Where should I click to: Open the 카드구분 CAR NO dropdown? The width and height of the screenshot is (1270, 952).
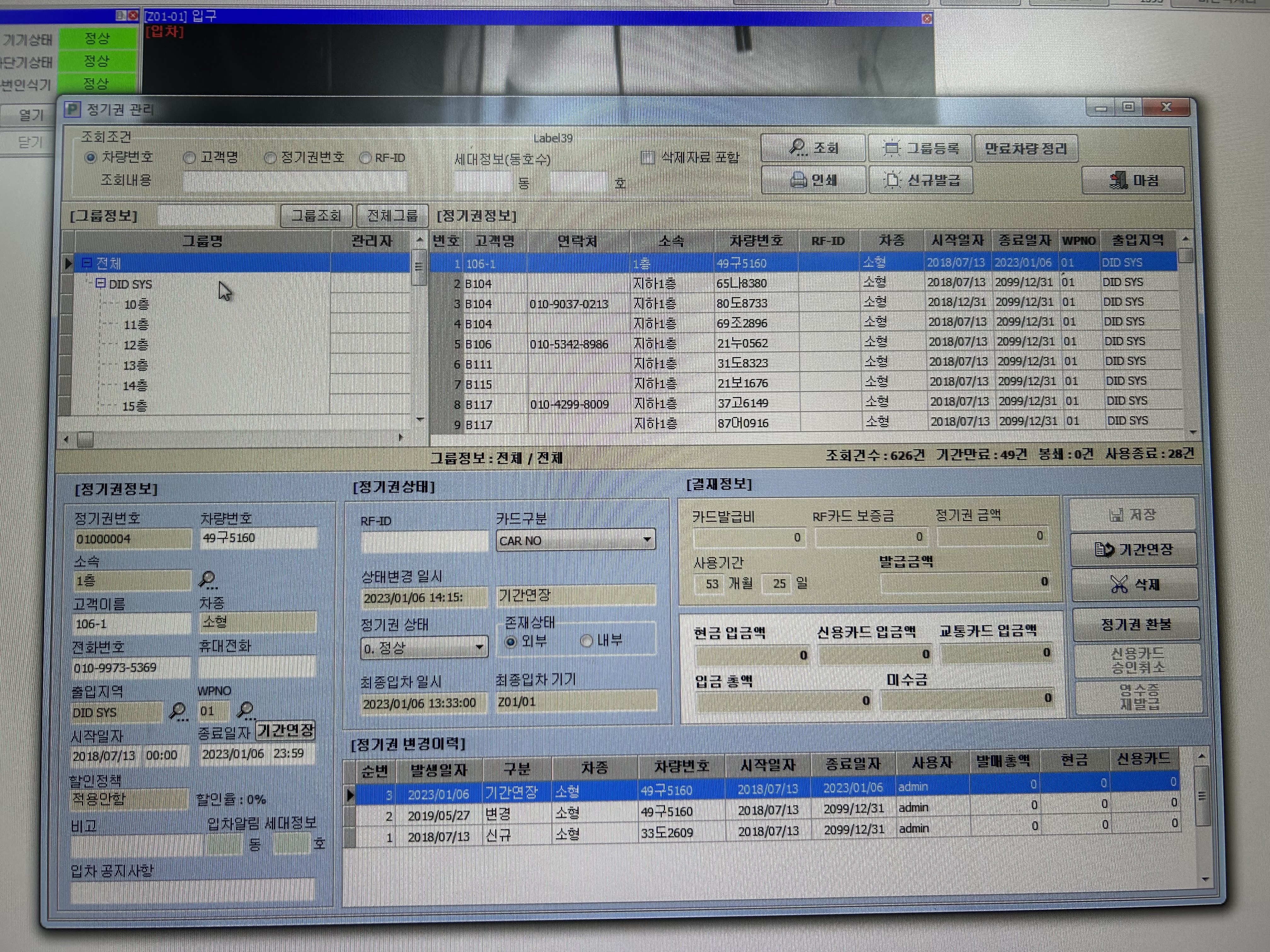[647, 539]
